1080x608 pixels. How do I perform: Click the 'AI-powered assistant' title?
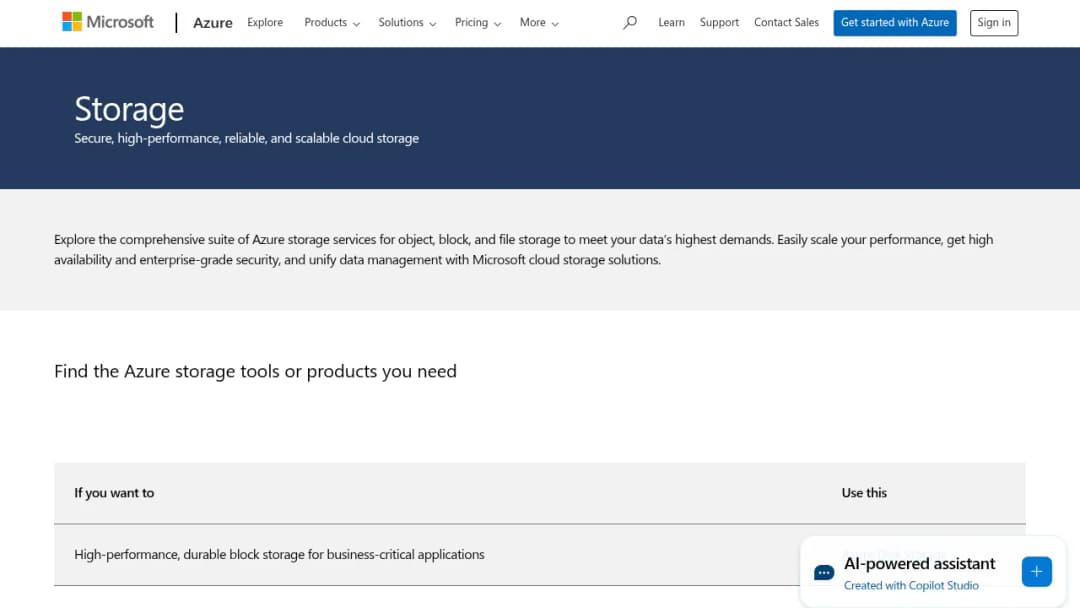pos(920,563)
